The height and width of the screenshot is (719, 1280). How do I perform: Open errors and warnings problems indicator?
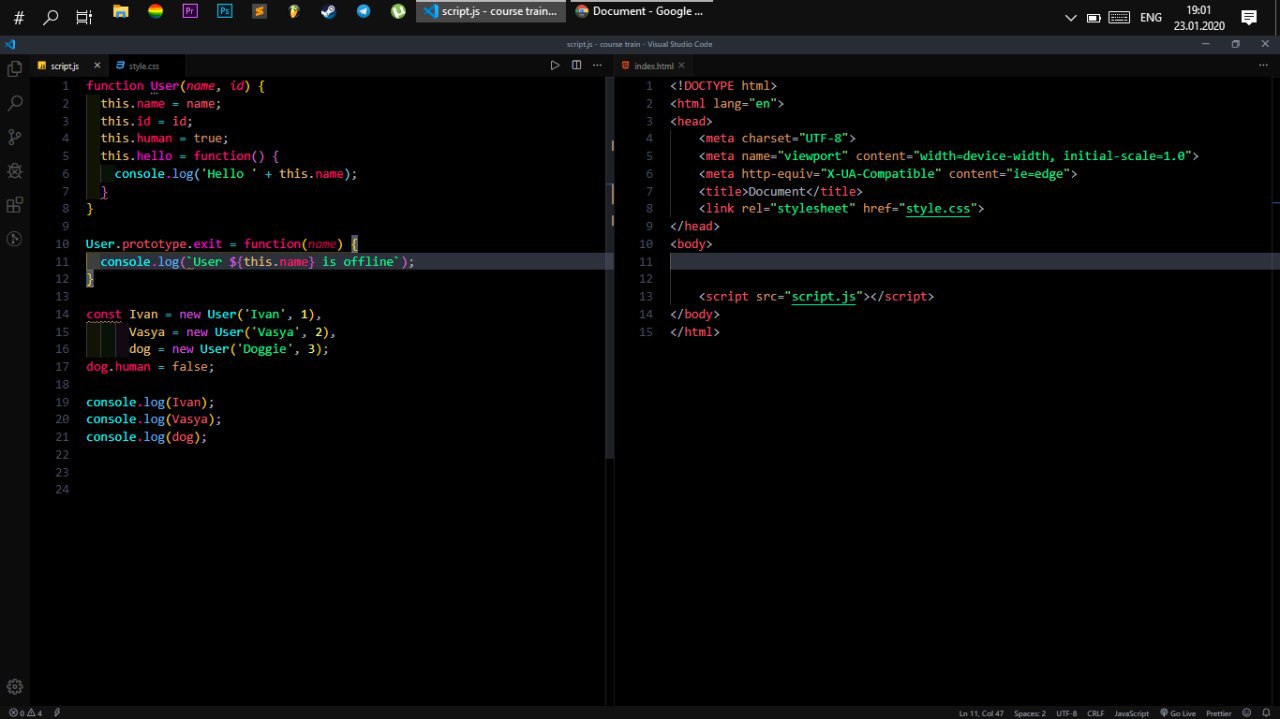click(25, 713)
